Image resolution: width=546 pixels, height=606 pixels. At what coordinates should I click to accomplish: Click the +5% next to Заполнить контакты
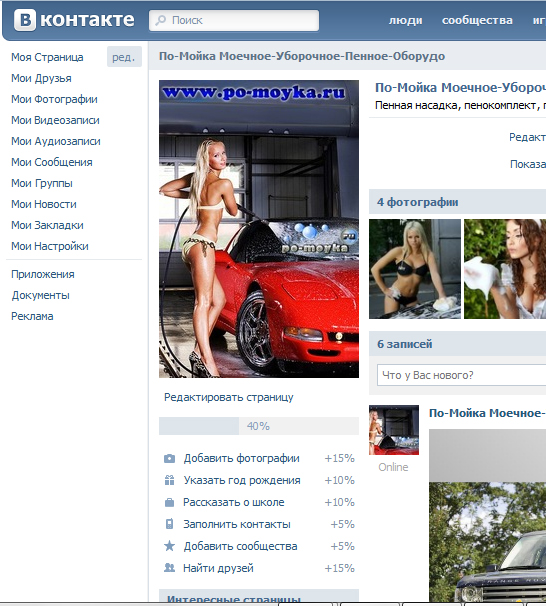(x=342, y=524)
